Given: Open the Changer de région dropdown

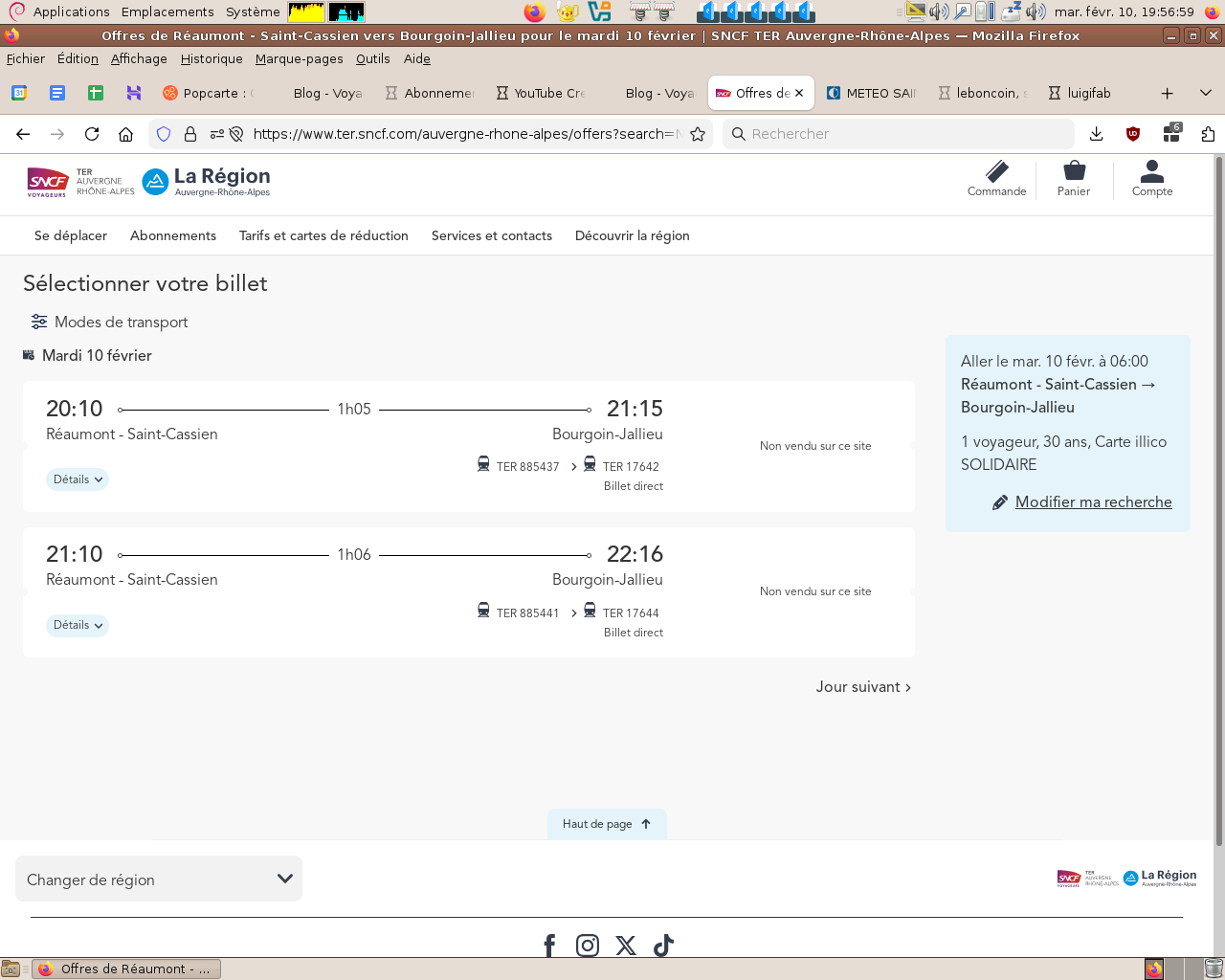Looking at the screenshot, I should pyautogui.click(x=159, y=880).
